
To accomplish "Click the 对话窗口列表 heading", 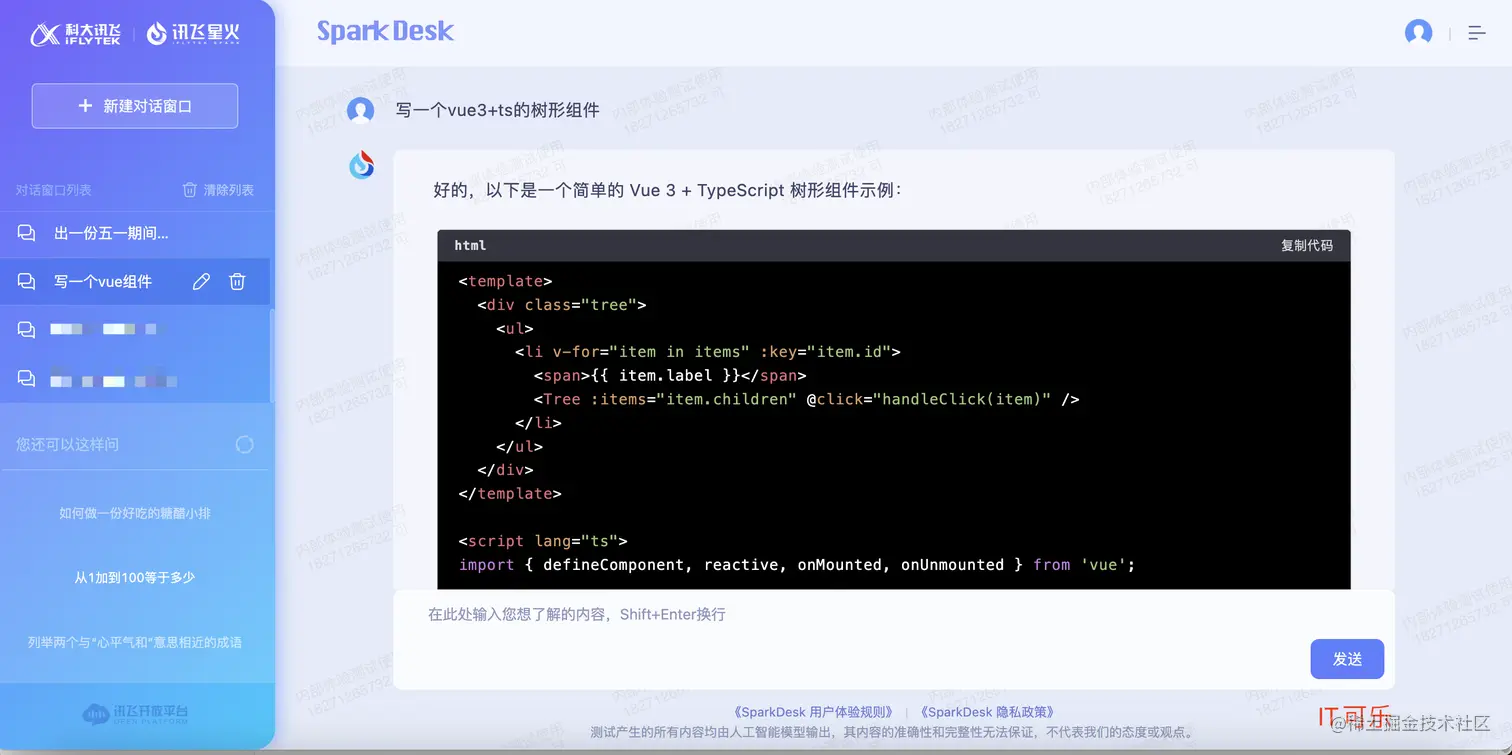I will pyautogui.click(x=54, y=190).
